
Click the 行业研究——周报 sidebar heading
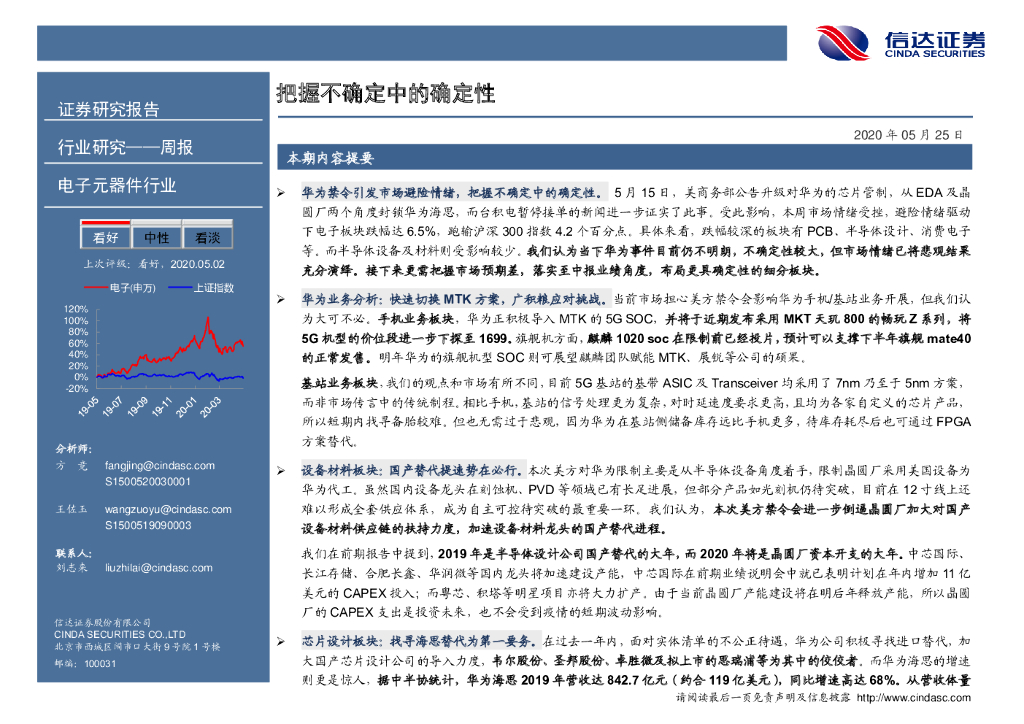pos(125,147)
